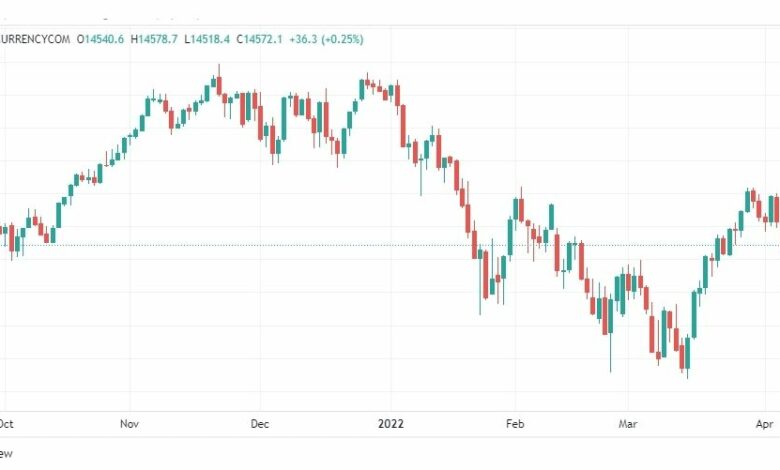Image resolution: width=780 pixels, height=470 pixels.
Task: Click the TradingView attribution text at bottom-left
Action: click(x=6, y=454)
